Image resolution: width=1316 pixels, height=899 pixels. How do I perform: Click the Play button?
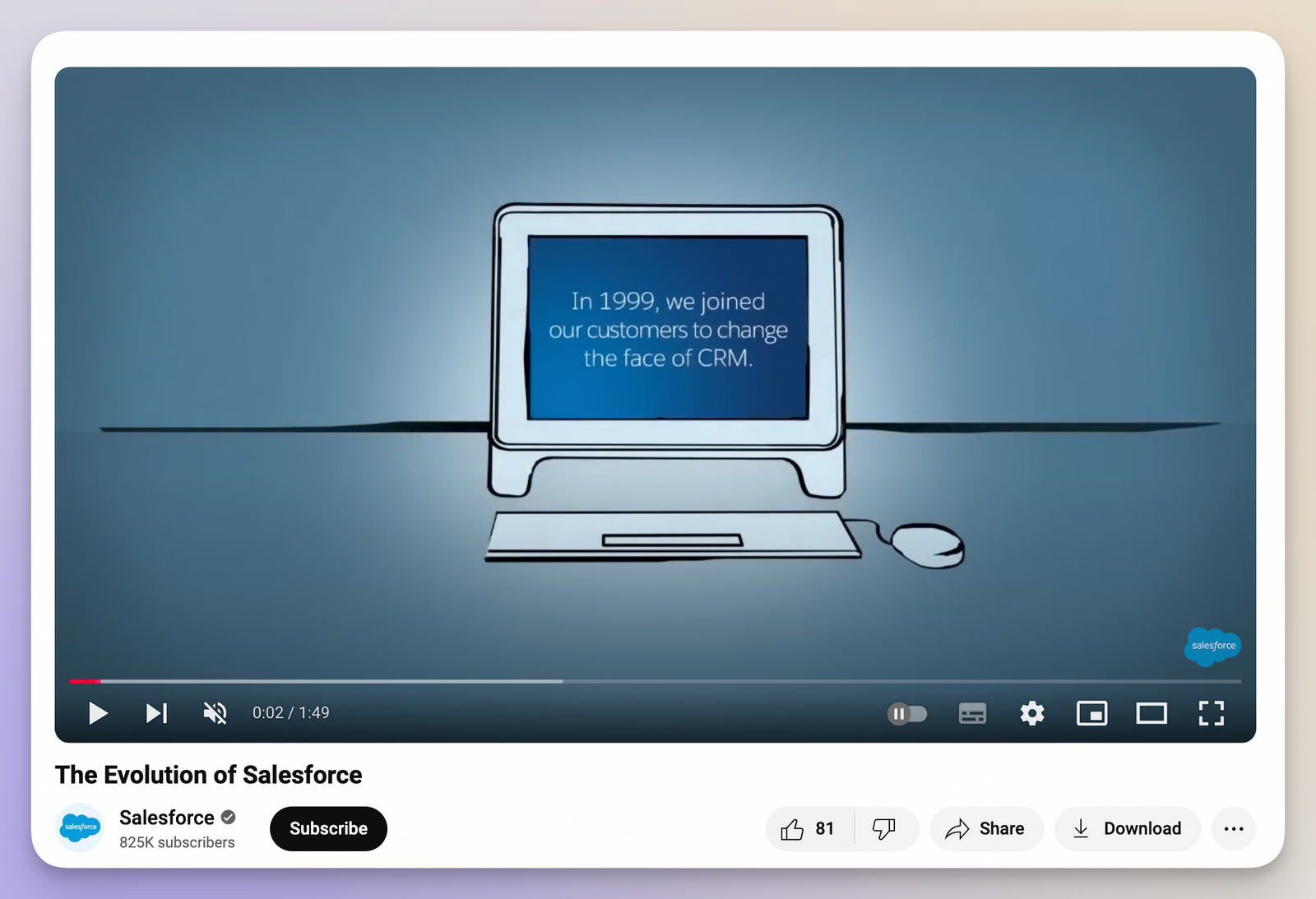(x=97, y=713)
